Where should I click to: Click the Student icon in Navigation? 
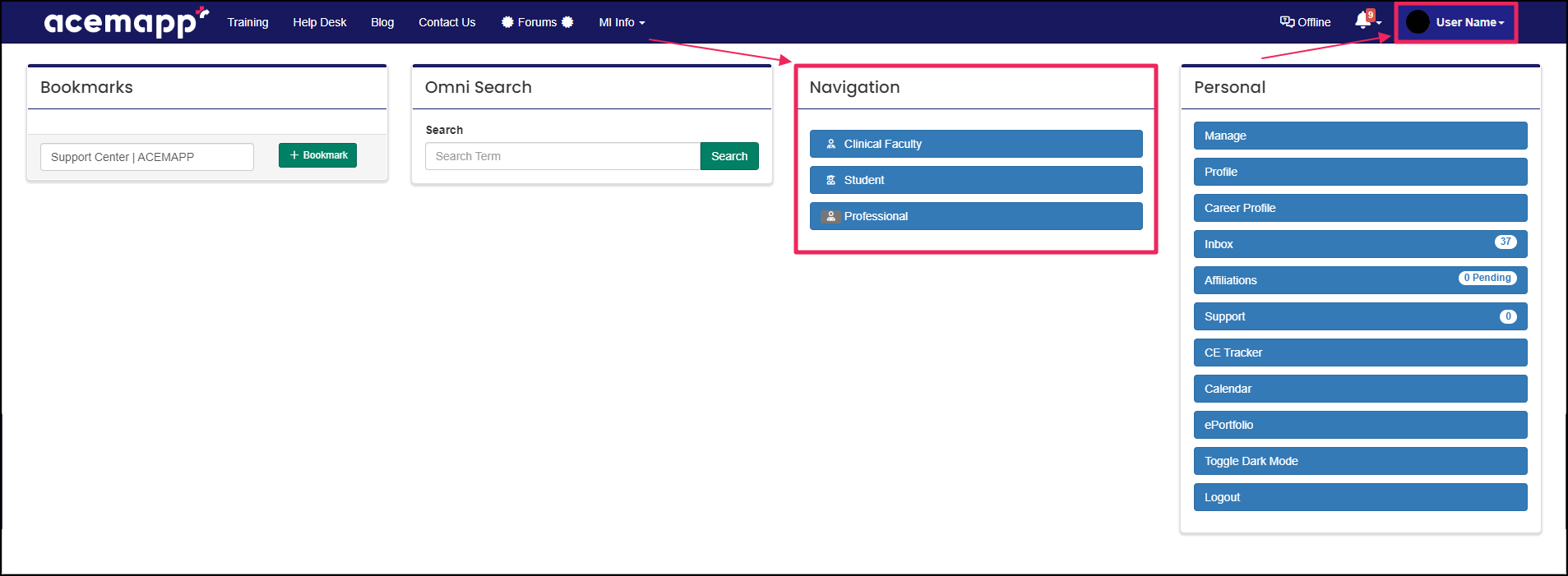pos(831,180)
